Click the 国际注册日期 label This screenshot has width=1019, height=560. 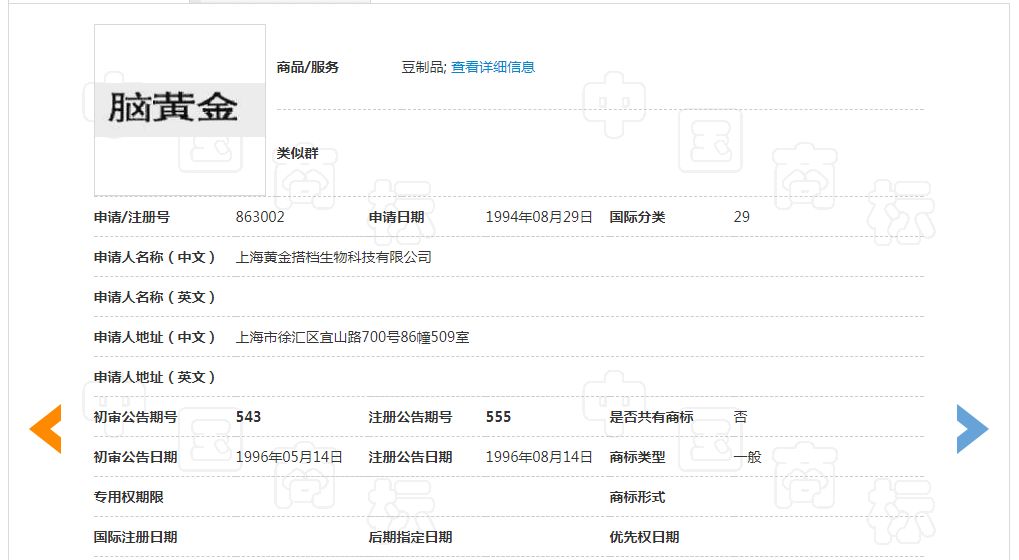coord(135,537)
